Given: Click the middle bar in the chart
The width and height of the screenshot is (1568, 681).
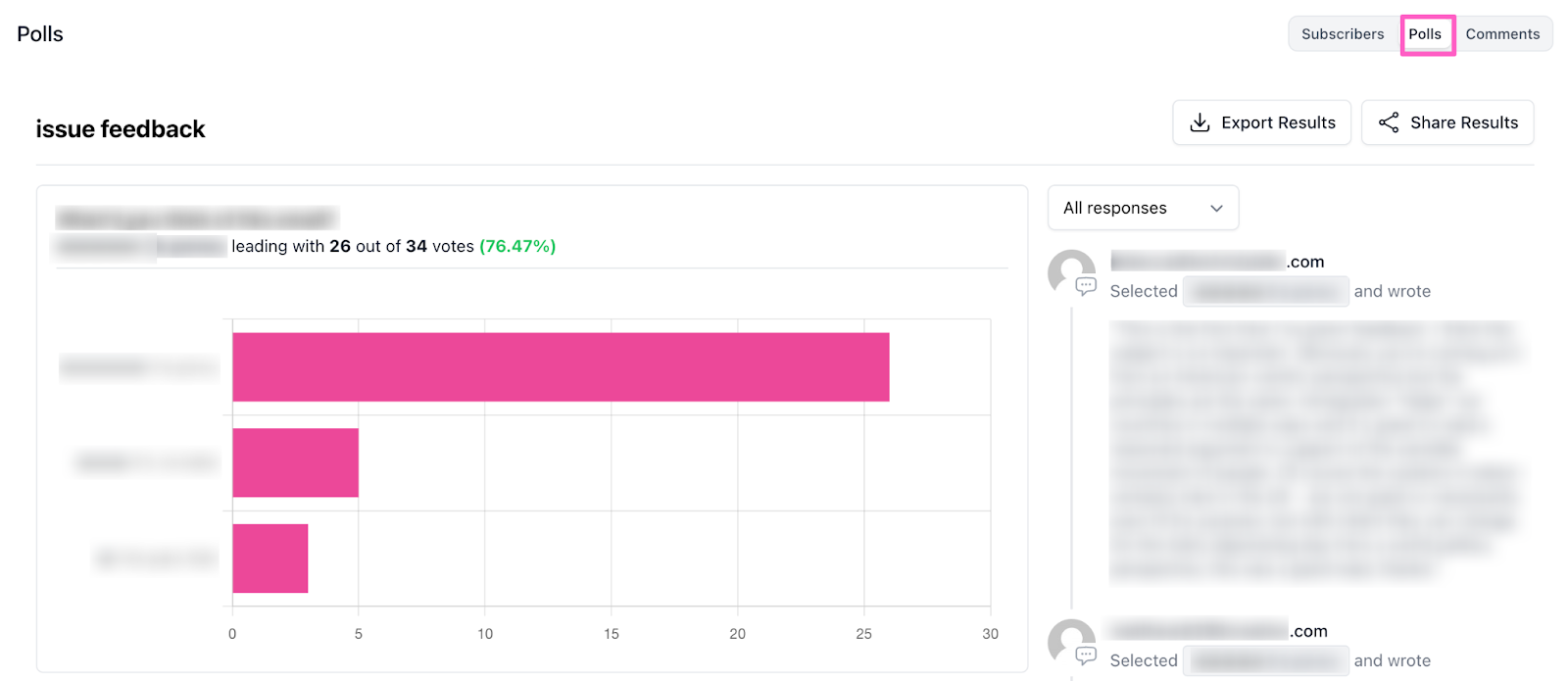Looking at the screenshot, I should click(295, 462).
